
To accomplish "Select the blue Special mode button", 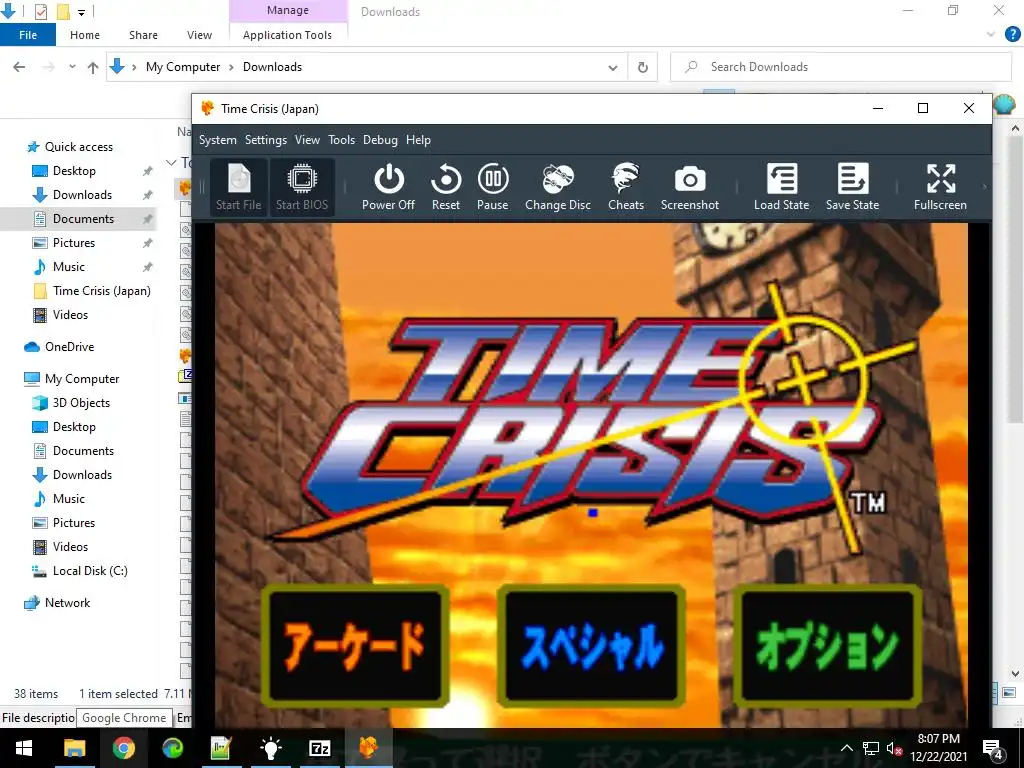I will 592,646.
